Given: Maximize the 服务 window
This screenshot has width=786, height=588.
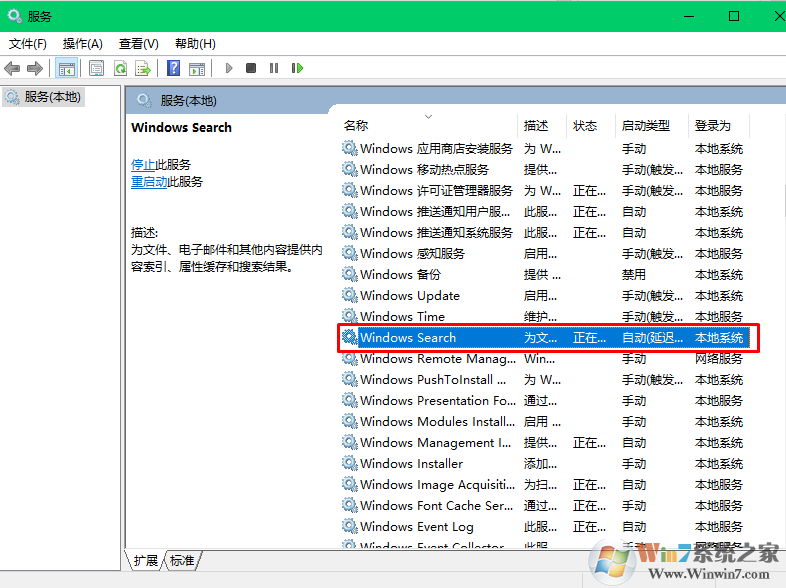Looking at the screenshot, I should tap(733, 16).
